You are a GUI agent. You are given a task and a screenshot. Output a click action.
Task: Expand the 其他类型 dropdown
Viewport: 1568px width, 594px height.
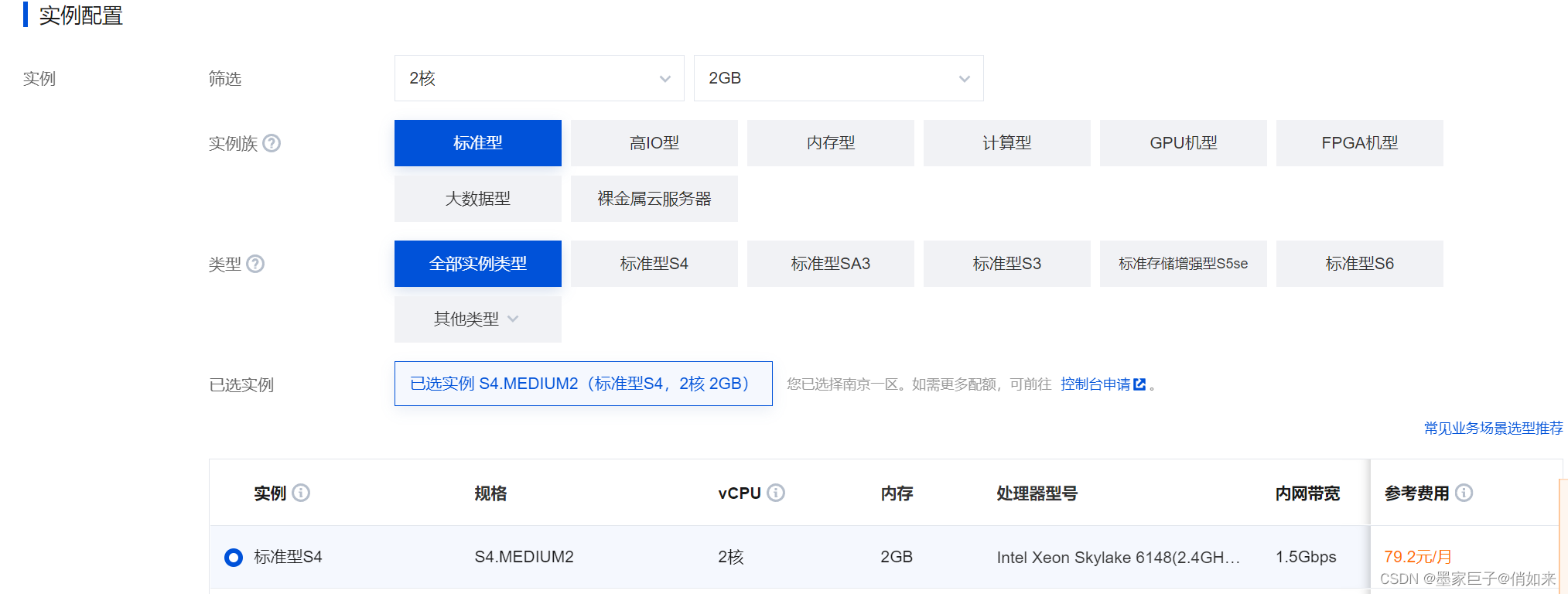[x=477, y=319]
